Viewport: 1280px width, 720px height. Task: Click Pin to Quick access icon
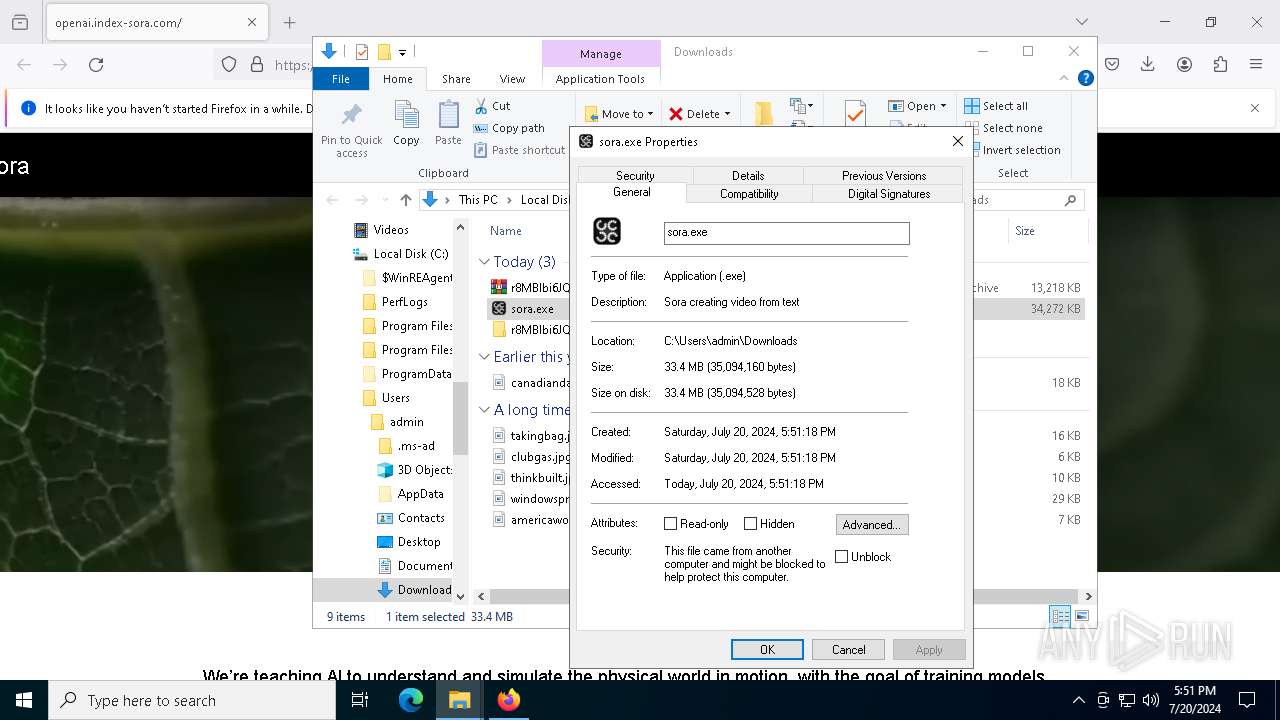pyautogui.click(x=351, y=113)
